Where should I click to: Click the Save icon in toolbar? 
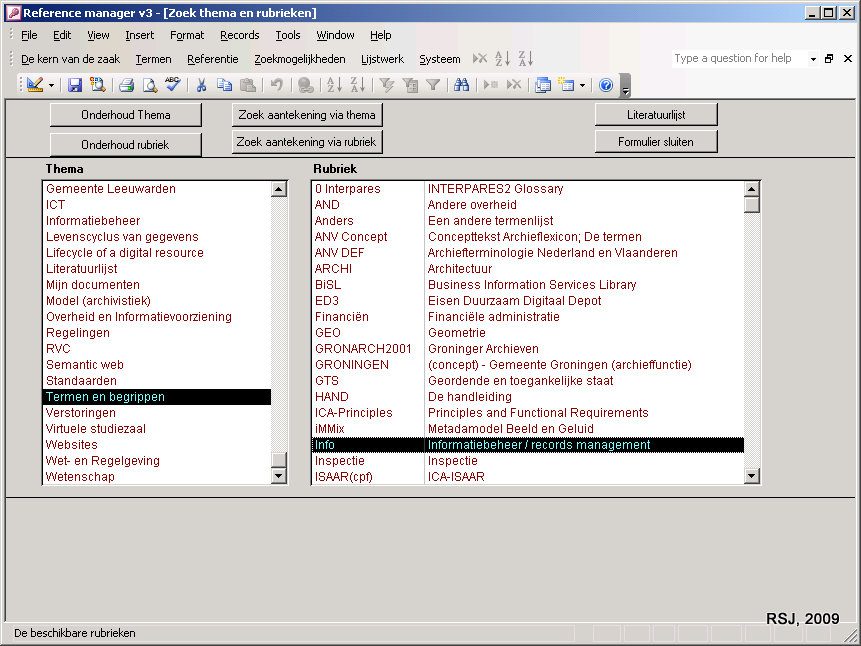pyautogui.click(x=75, y=85)
